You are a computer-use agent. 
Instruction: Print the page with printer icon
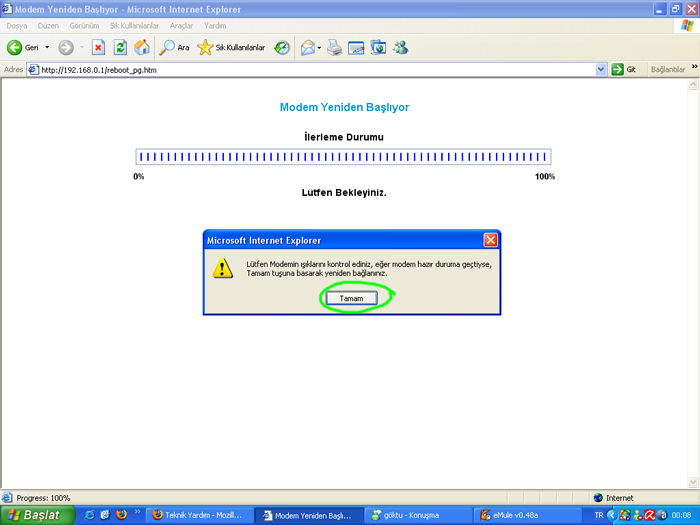(334, 47)
